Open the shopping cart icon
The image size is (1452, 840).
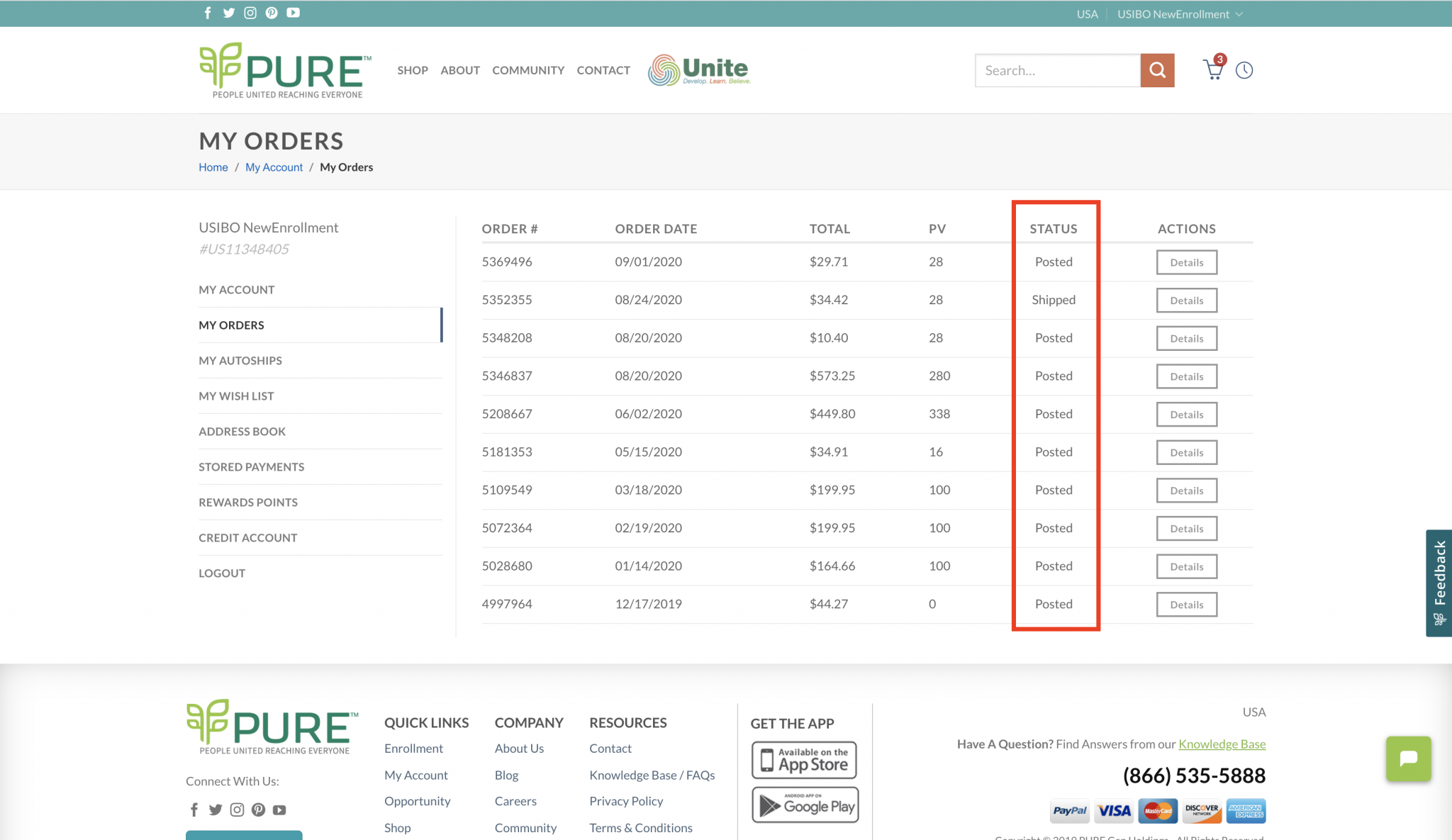pyautogui.click(x=1214, y=69)
